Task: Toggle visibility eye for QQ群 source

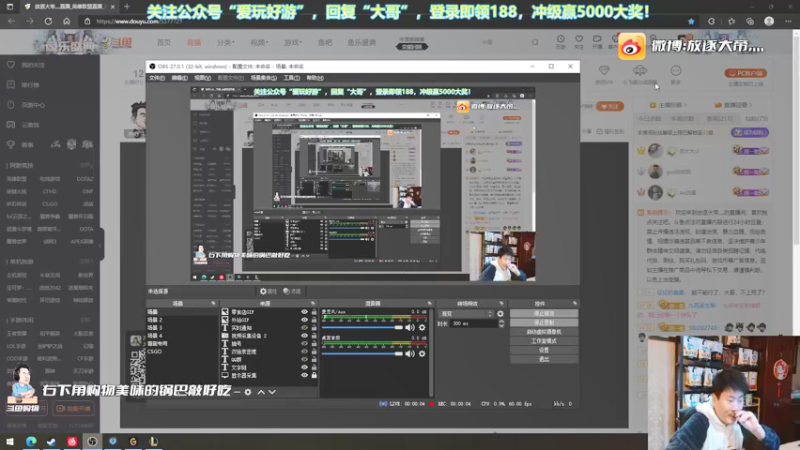Action: 304,359
